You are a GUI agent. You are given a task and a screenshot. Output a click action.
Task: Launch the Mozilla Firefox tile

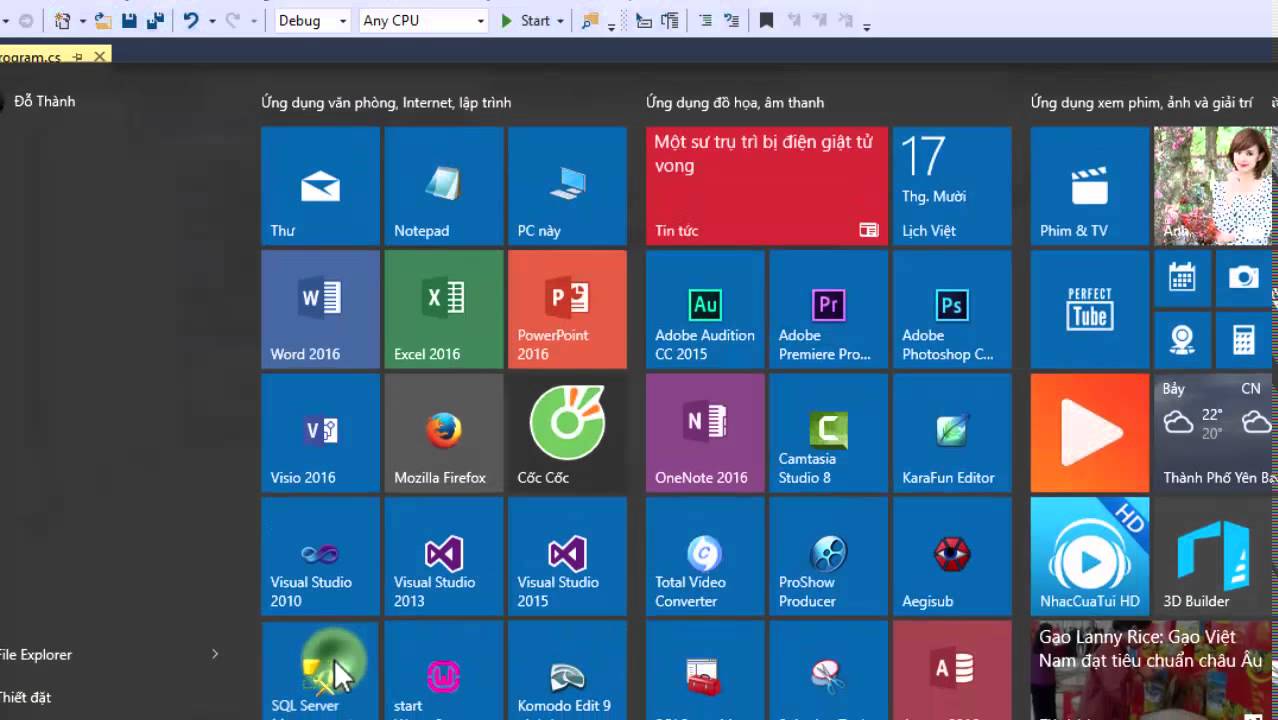pyautogui.click(x=443, y=433)
